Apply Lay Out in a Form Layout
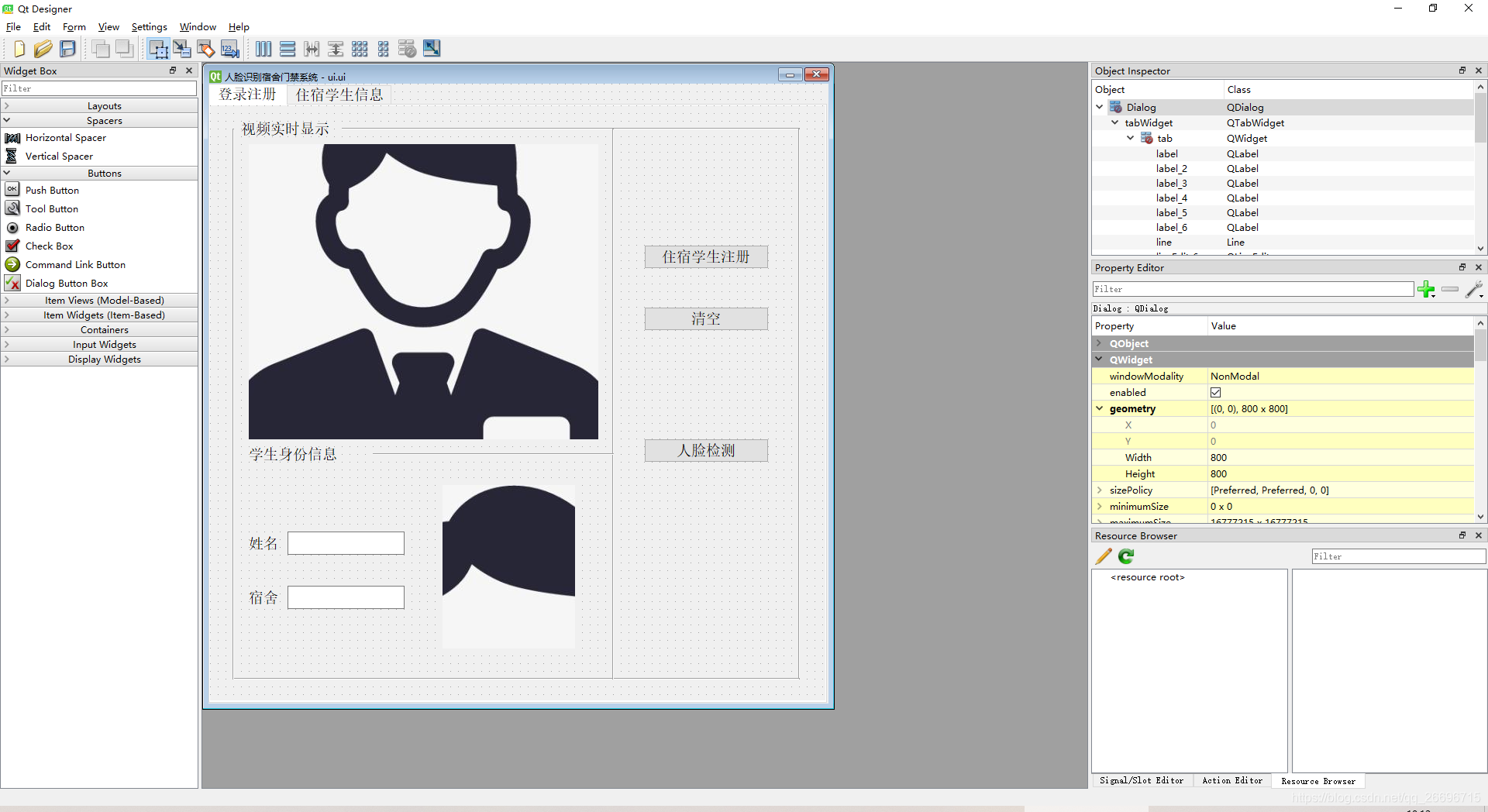1488x812 pixels. pyautogui.click(x=384, y=49)
